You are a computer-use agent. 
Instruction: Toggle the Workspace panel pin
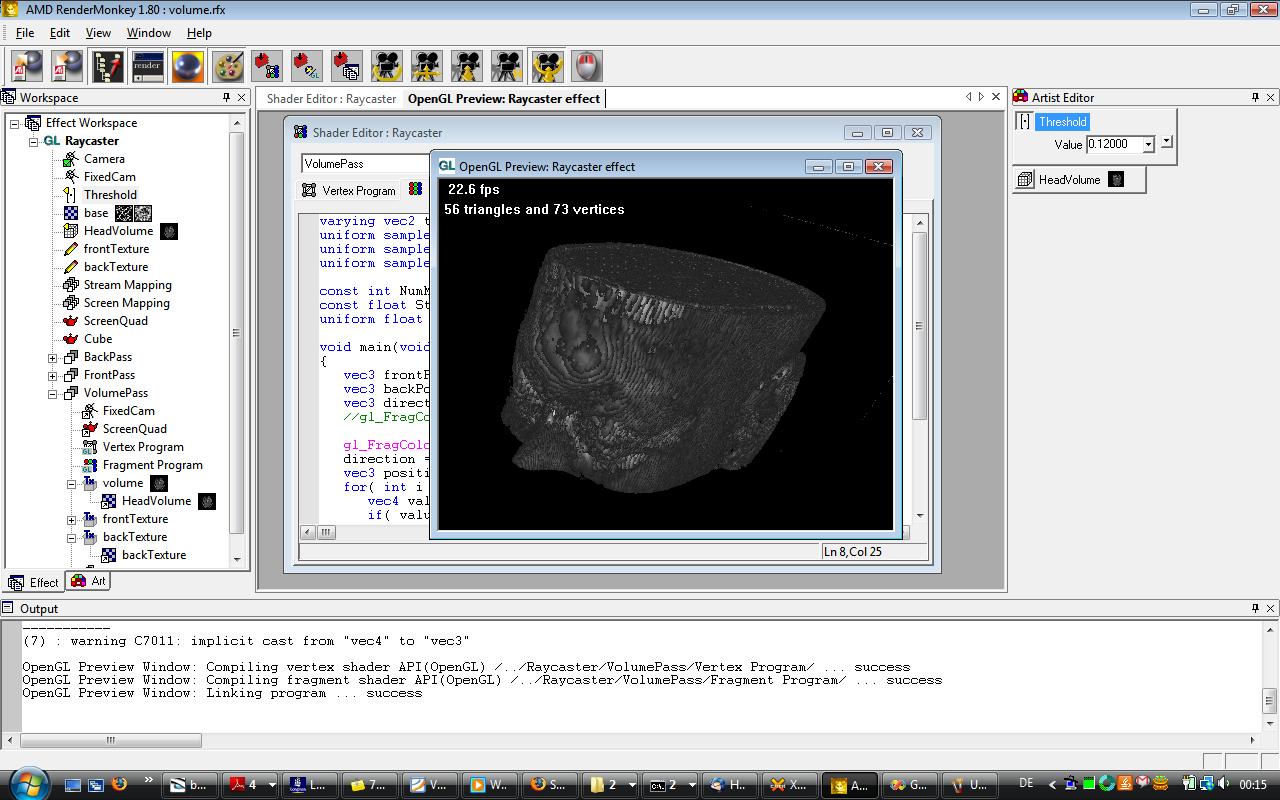pos(226,97)
